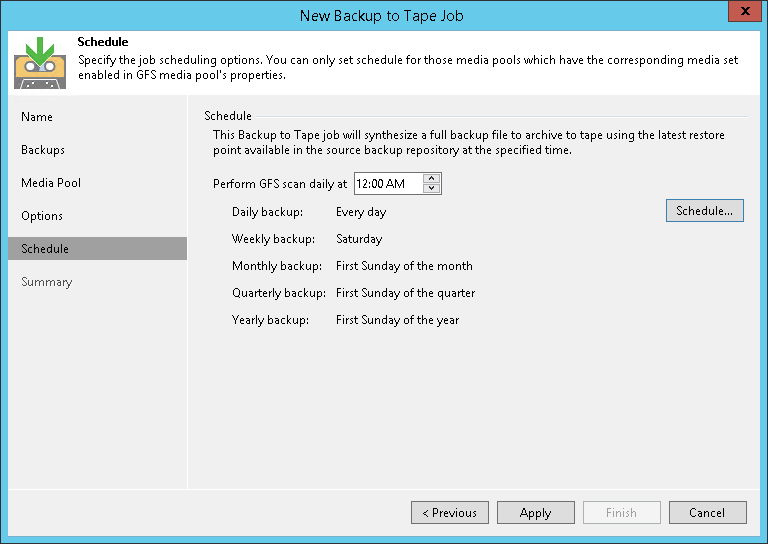Click the Weekly backup 'Saturday' value
Viewport: 768px width, 544px height.
[359, 239]
